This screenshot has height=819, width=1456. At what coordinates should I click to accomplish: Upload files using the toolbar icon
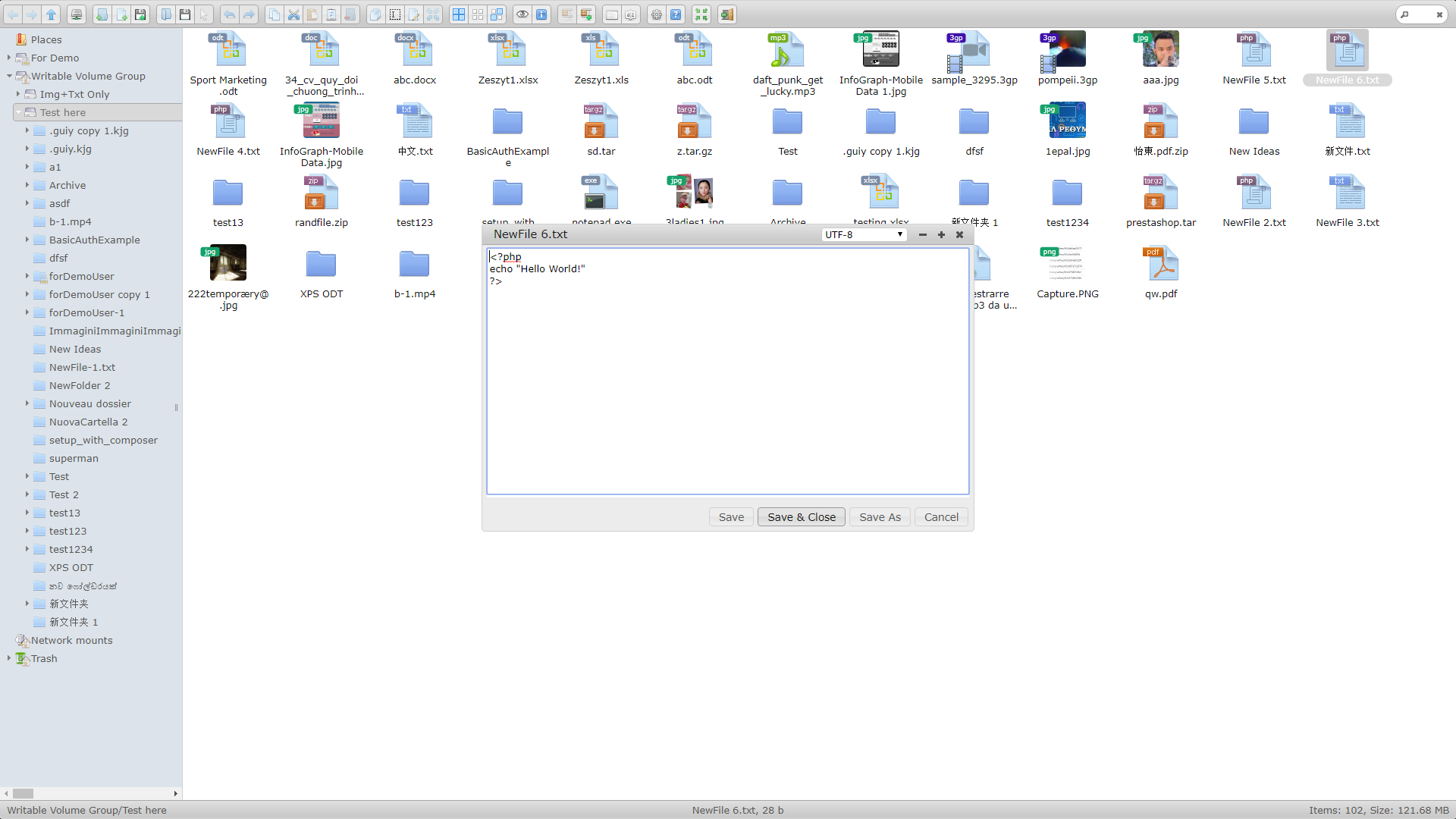click(x=140, y=14)
